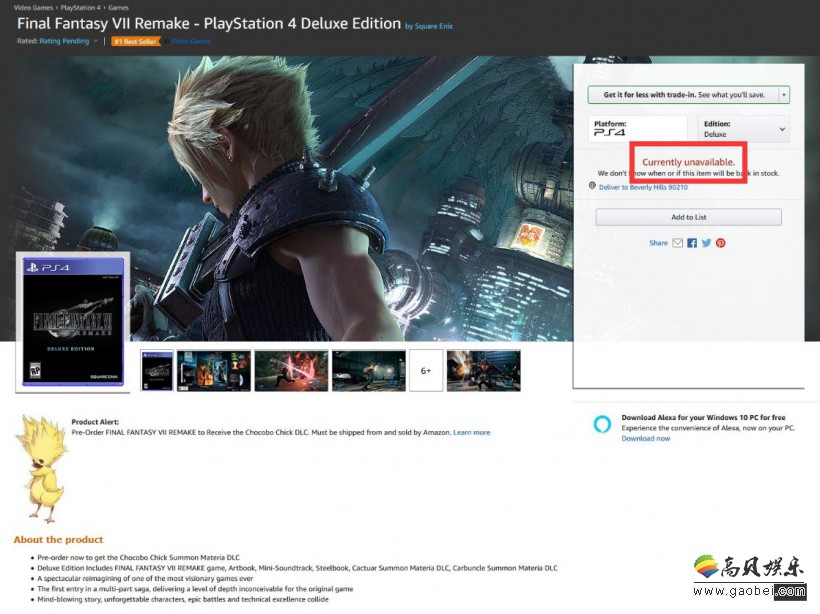Click Download now for Alexa
The width and height of the screenshot is (820, 614).
[645, 439]
